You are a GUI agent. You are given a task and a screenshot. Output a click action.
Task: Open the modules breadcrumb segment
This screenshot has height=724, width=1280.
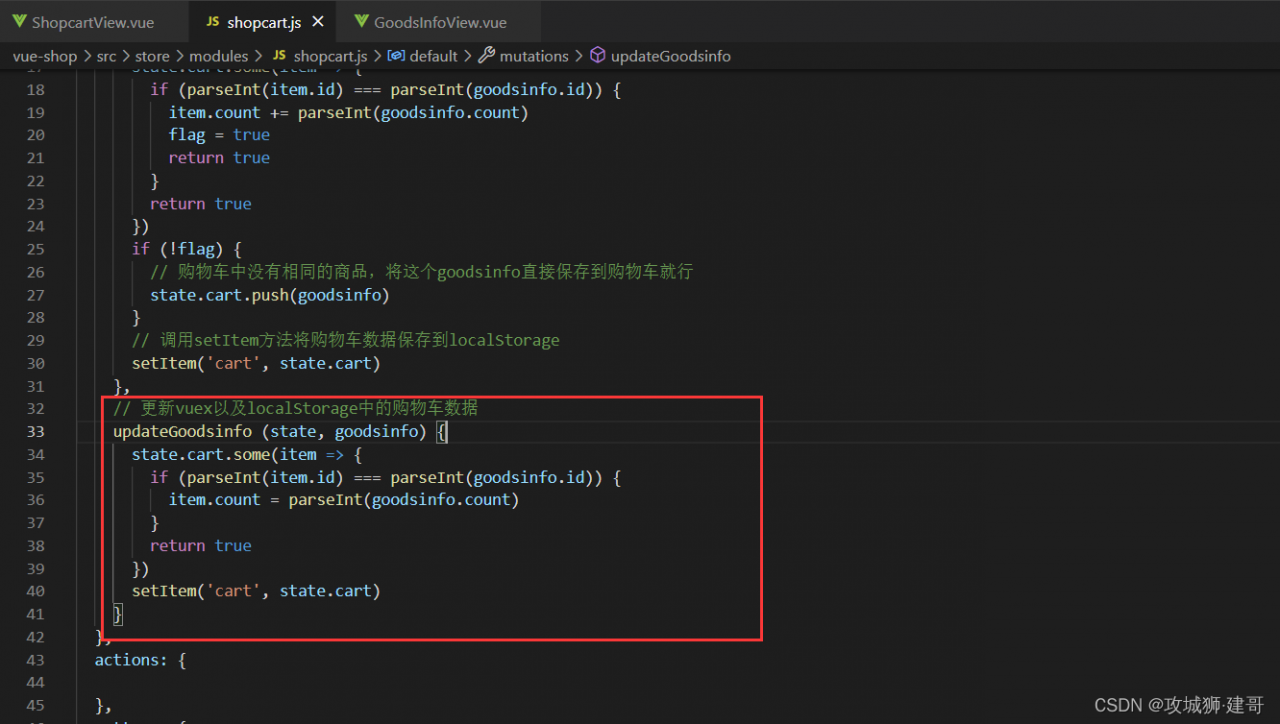pyautogui.click(x=219, y=56)
